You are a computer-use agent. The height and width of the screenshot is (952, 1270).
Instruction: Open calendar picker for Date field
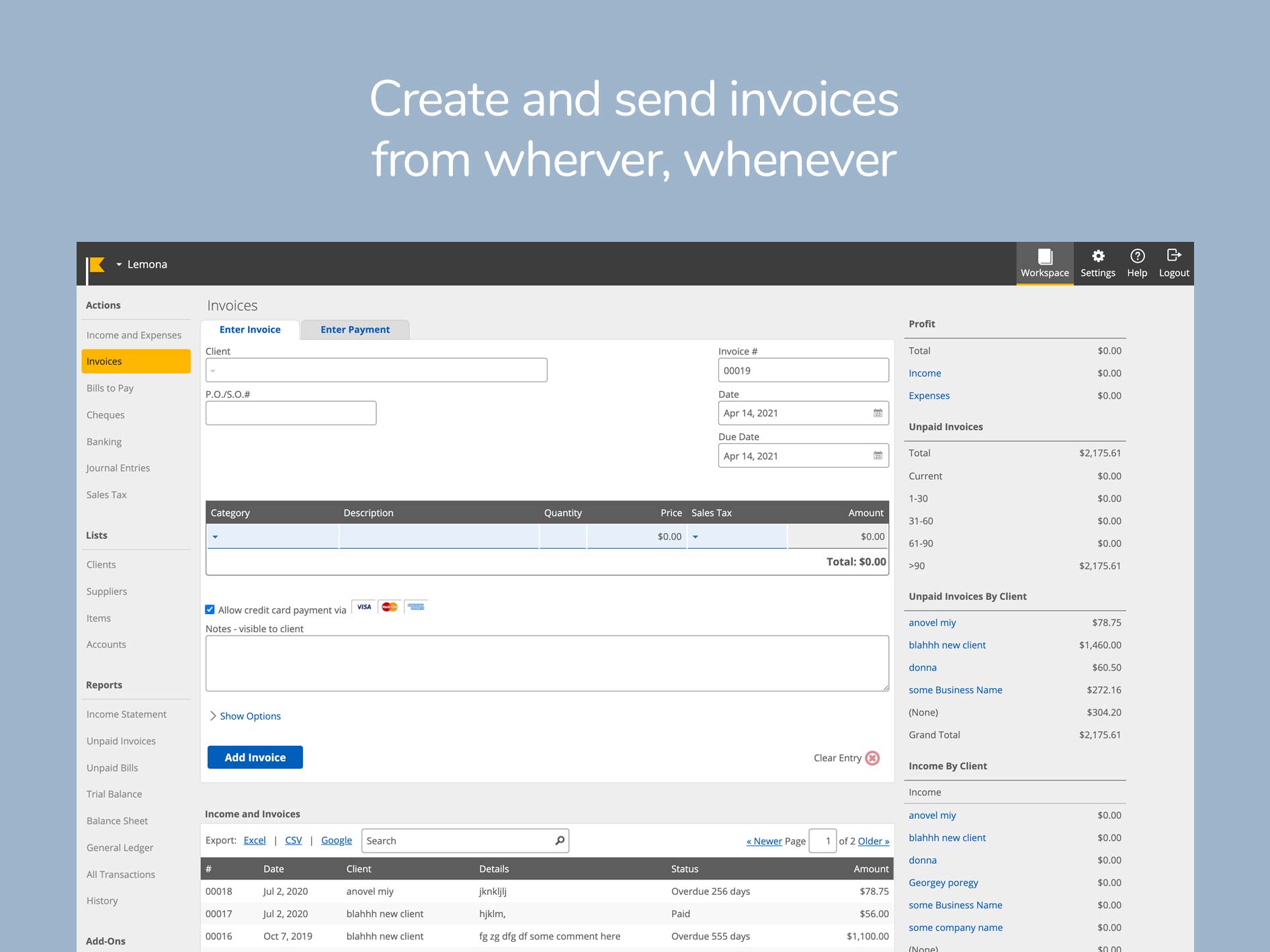[878, 413]
